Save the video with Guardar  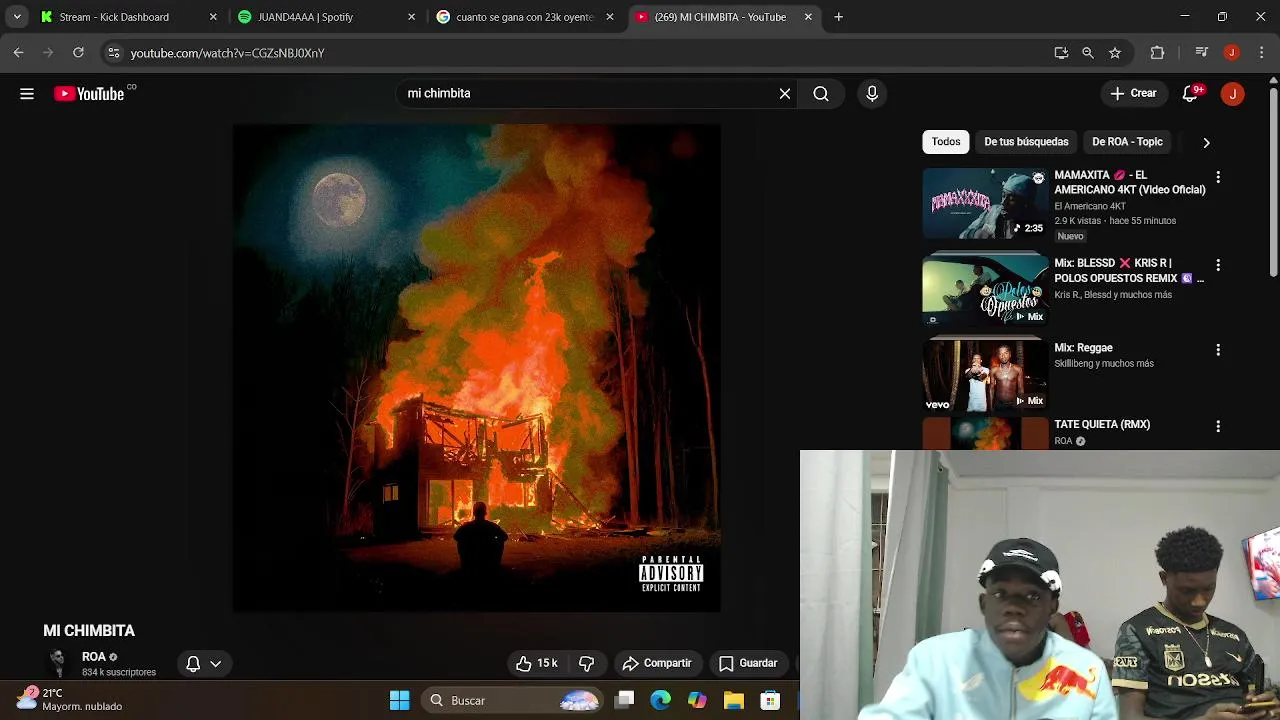click(748, 663)
